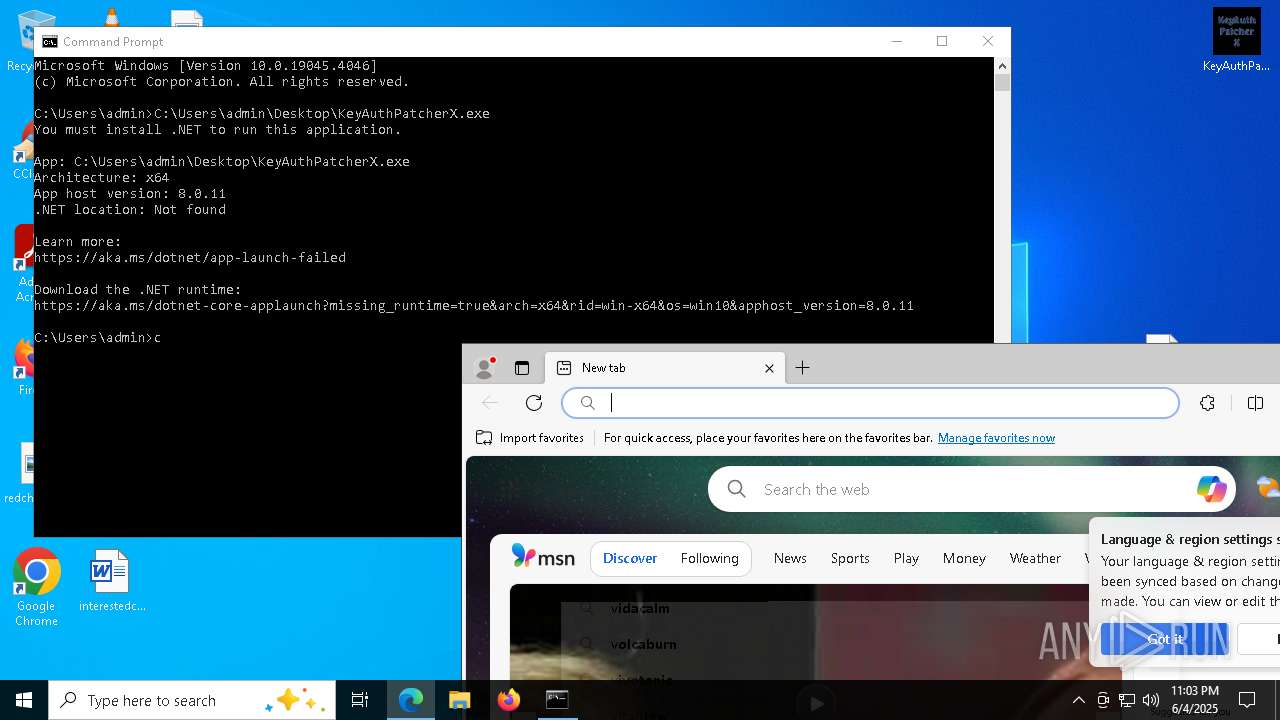This screenshot has height=720, width=1280.
Task: Select the New tab title in Edge
Action: click(x=603, y=368)
